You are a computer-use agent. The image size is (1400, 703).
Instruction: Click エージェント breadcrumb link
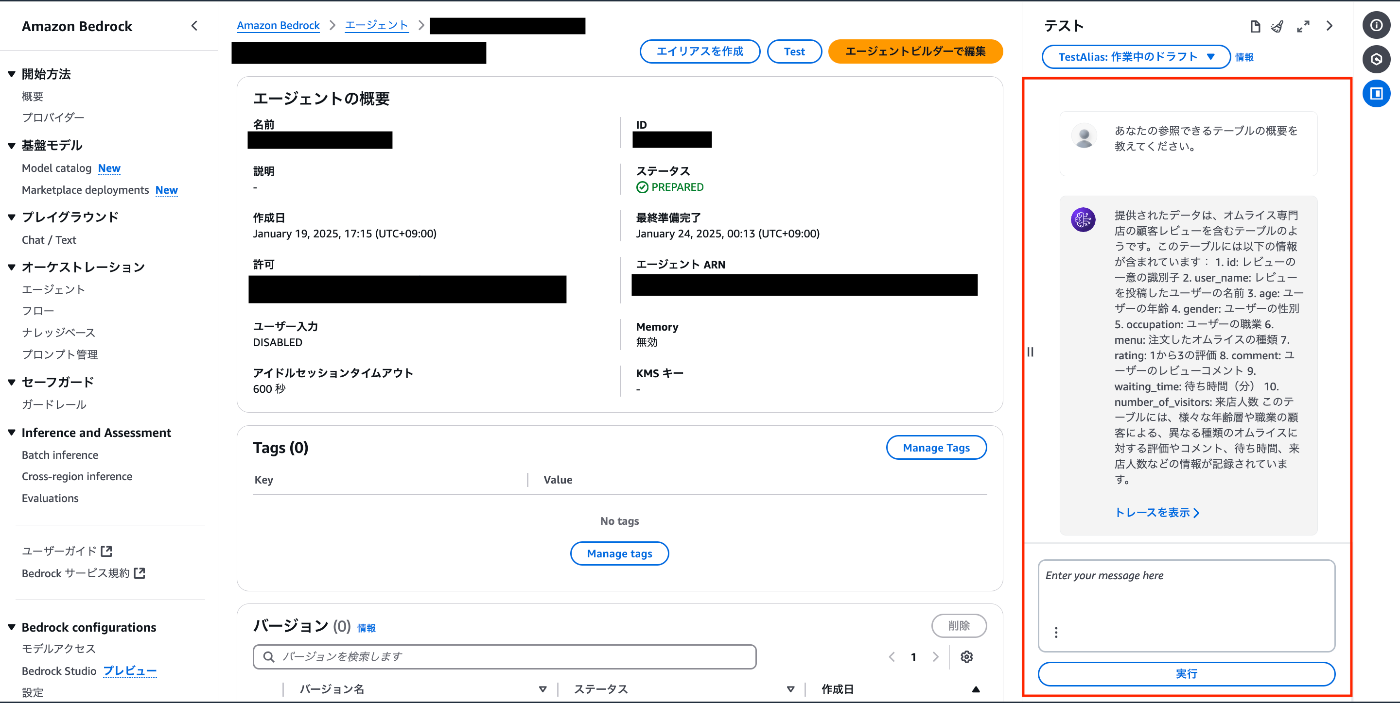(377, 26)
